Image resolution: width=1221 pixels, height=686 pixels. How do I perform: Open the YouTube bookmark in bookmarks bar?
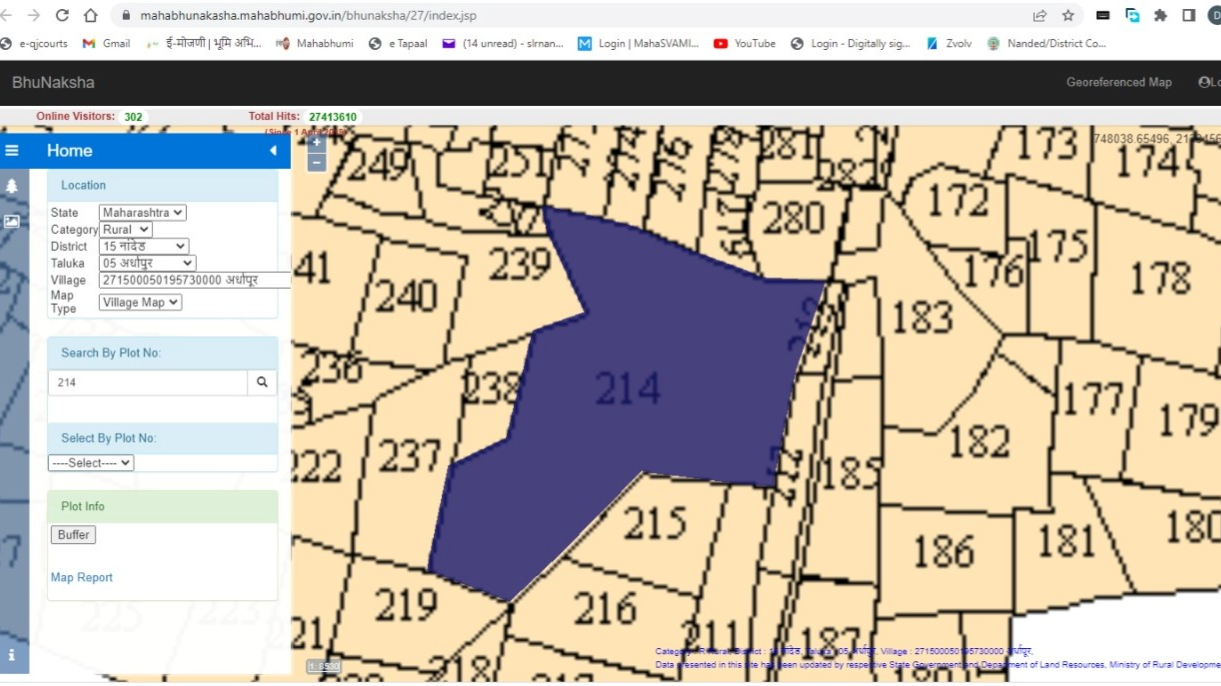point(745,43)
